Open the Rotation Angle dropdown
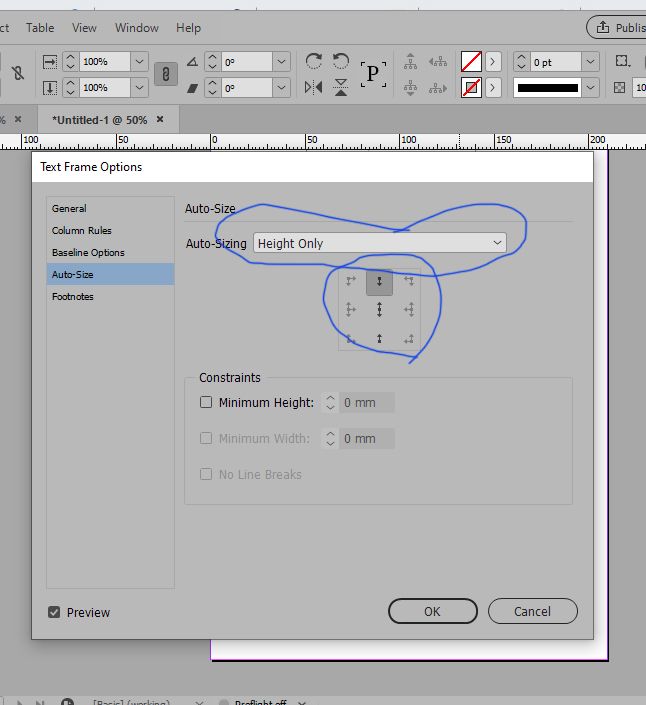The image size is (646, 705). pyautogui.click(x=281, y=62)
